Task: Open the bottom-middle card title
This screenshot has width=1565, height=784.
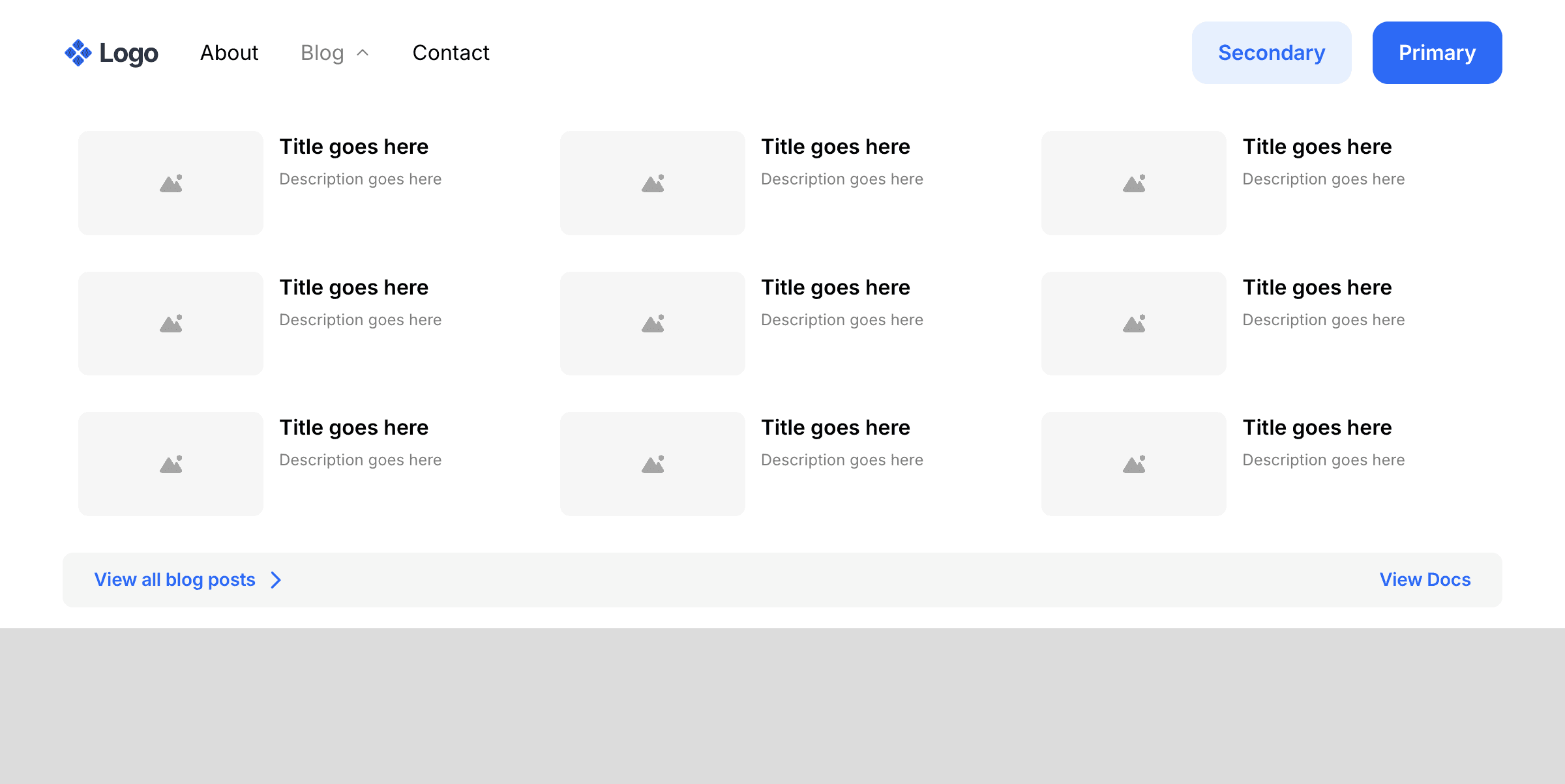Action: pos(835,428)
